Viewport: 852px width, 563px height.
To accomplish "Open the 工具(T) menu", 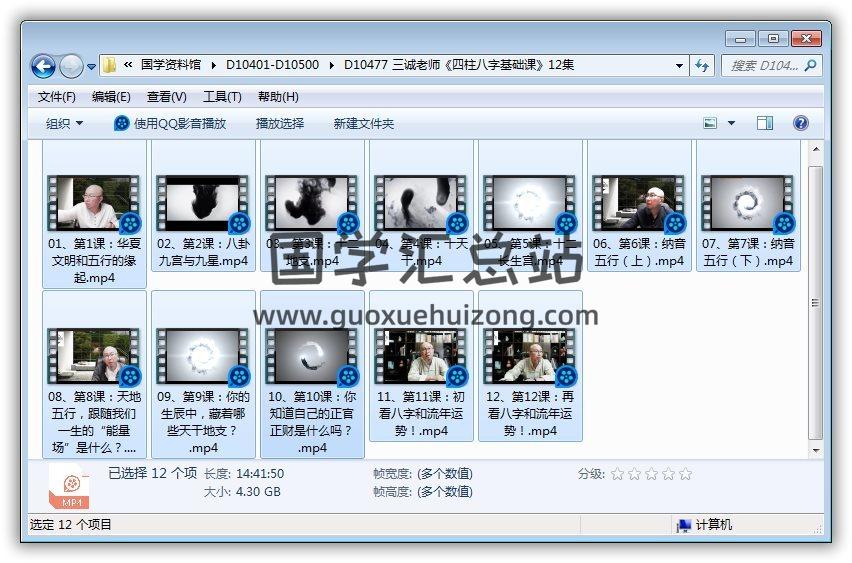I will pos(222,97).
